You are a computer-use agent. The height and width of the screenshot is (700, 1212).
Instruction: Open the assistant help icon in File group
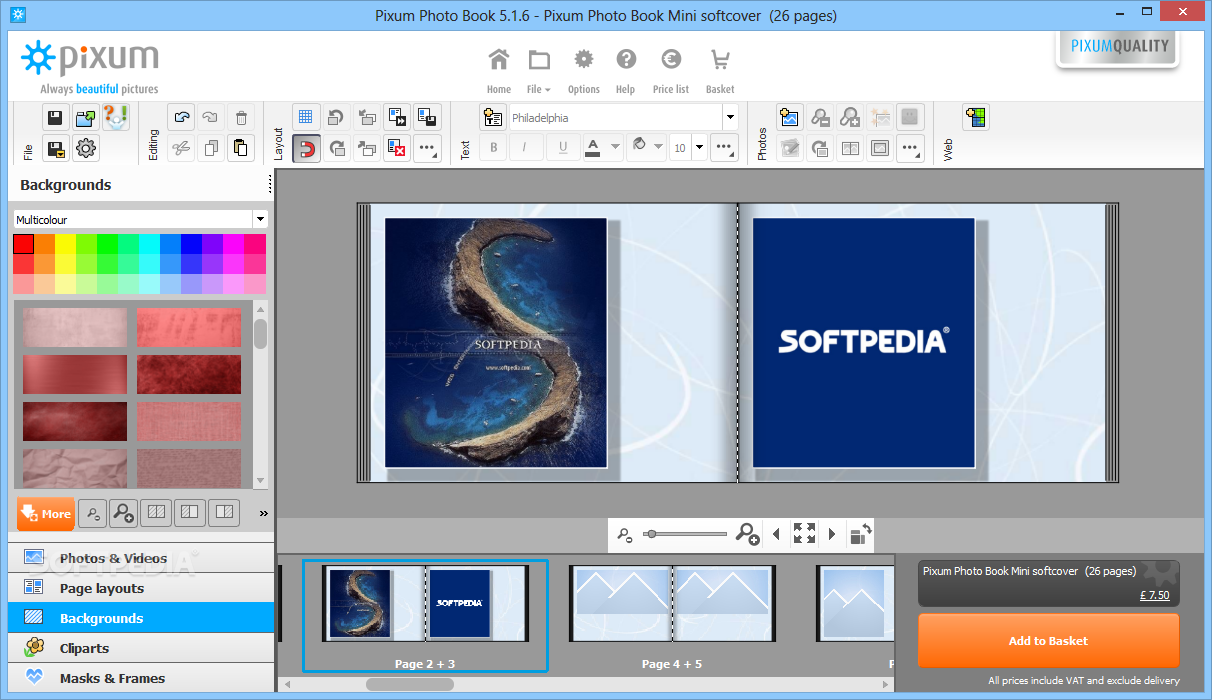tap(117, 117)
